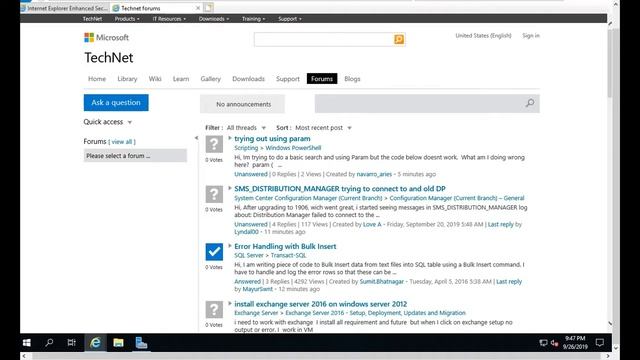Close the Technet forums browser tab
640x360 pixels.
coord(198,8)
